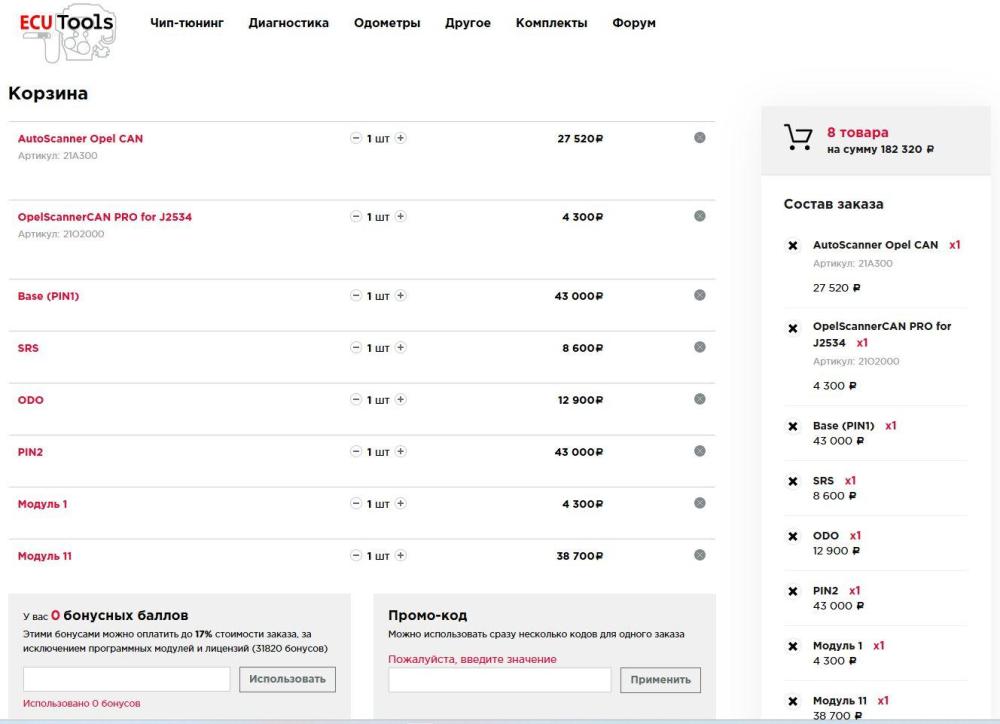
Task: Decrease quantity of AutoScanner Opel CAN
Action: click(356, 138)
